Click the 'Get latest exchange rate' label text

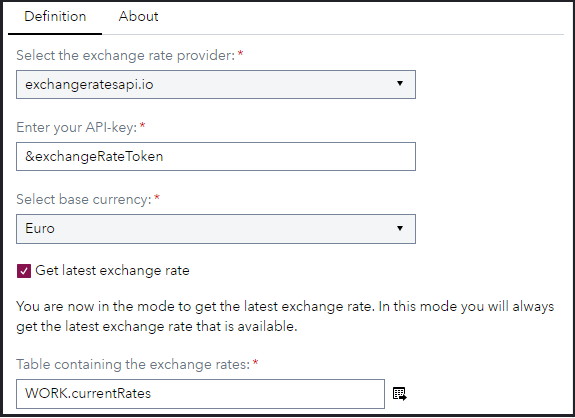112,271
